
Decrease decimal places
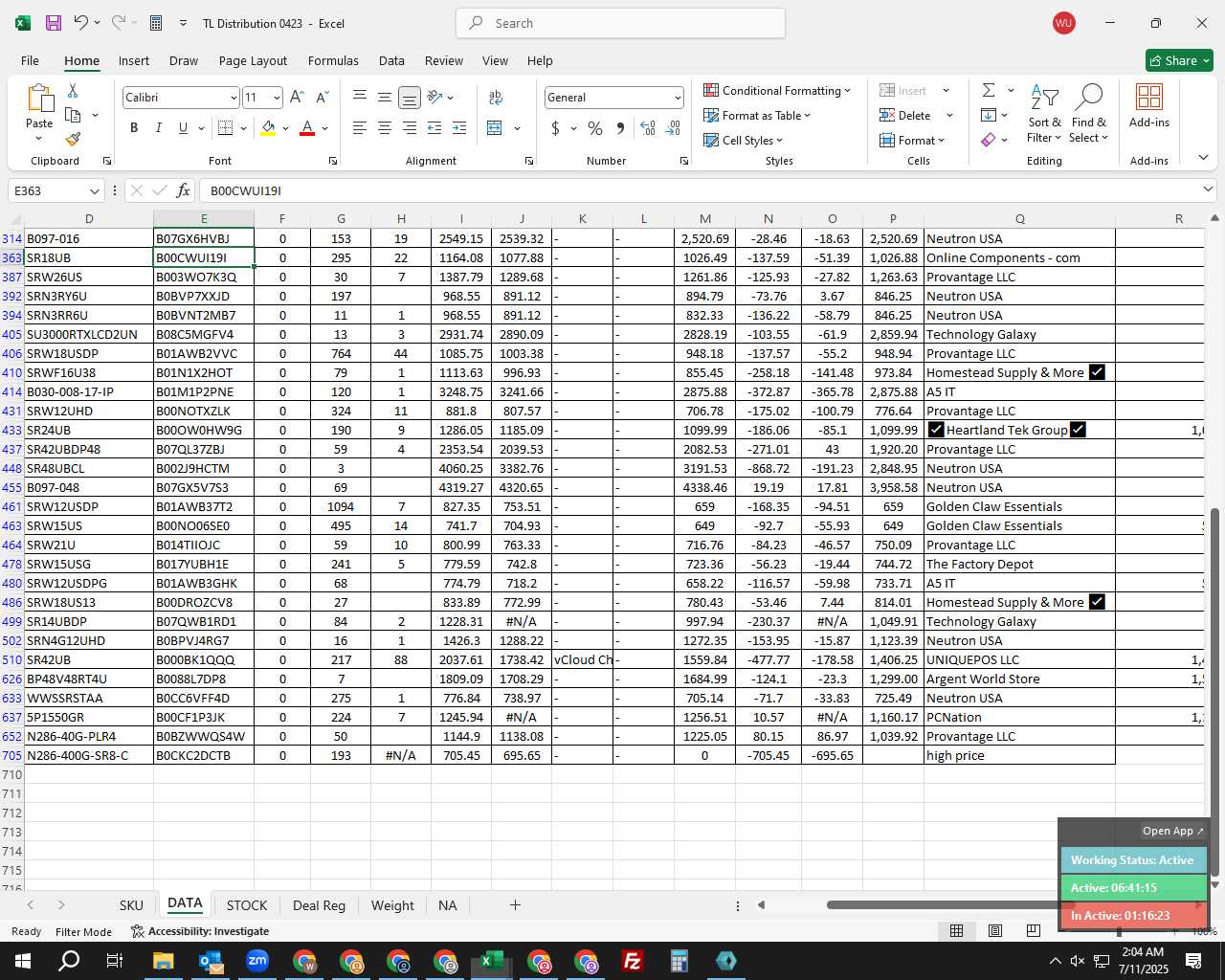coord(673,127)
